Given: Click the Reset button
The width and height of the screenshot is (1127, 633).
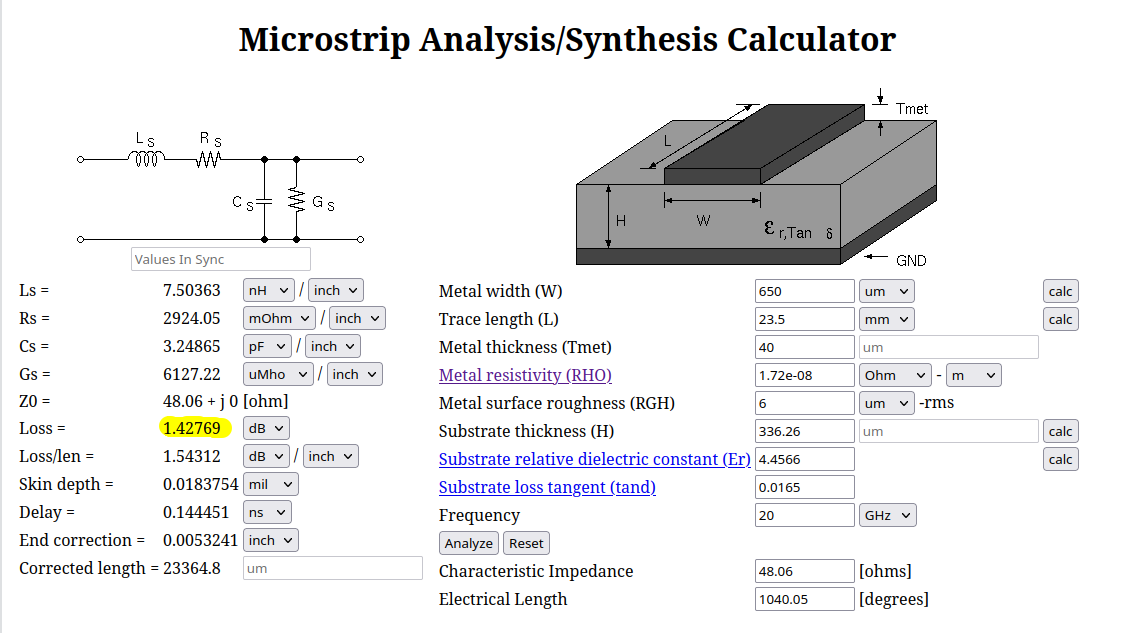Looking at the screenshot, I should click(x=526, y=543).
